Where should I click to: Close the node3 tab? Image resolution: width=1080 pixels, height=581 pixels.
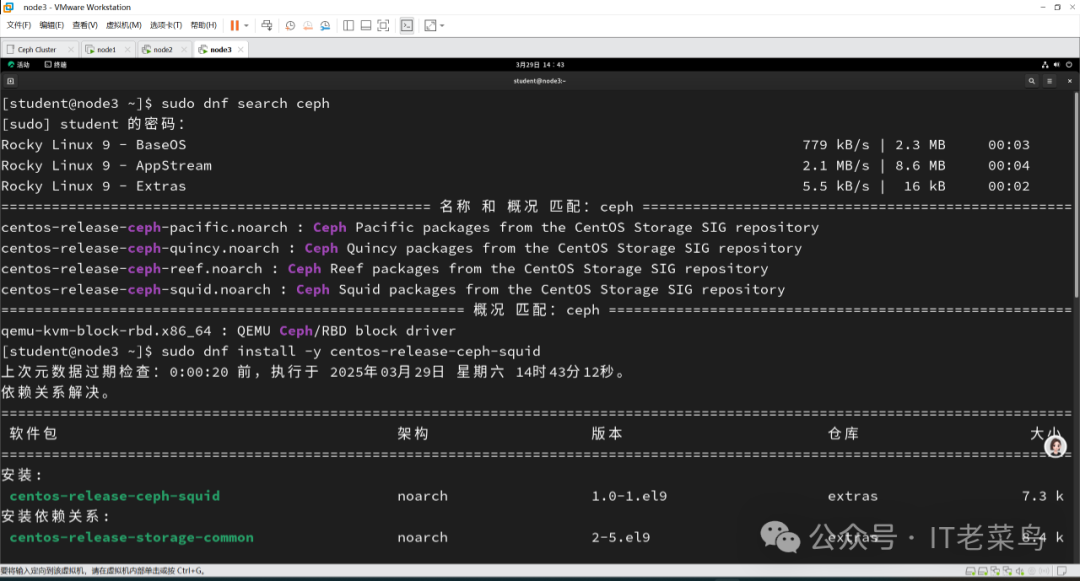(240, 50)
